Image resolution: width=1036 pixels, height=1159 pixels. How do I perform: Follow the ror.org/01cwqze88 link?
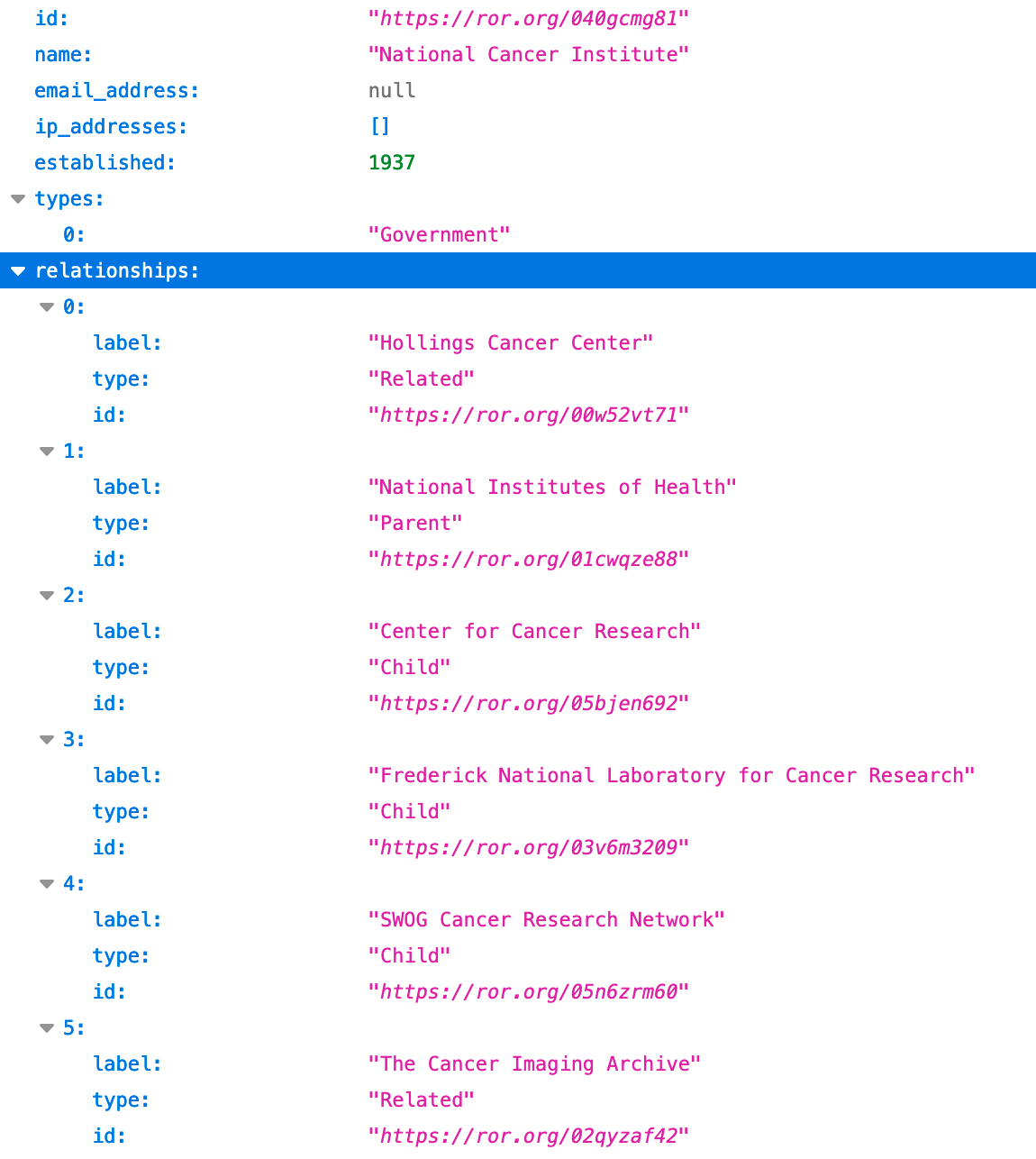[x=528, y=560]
